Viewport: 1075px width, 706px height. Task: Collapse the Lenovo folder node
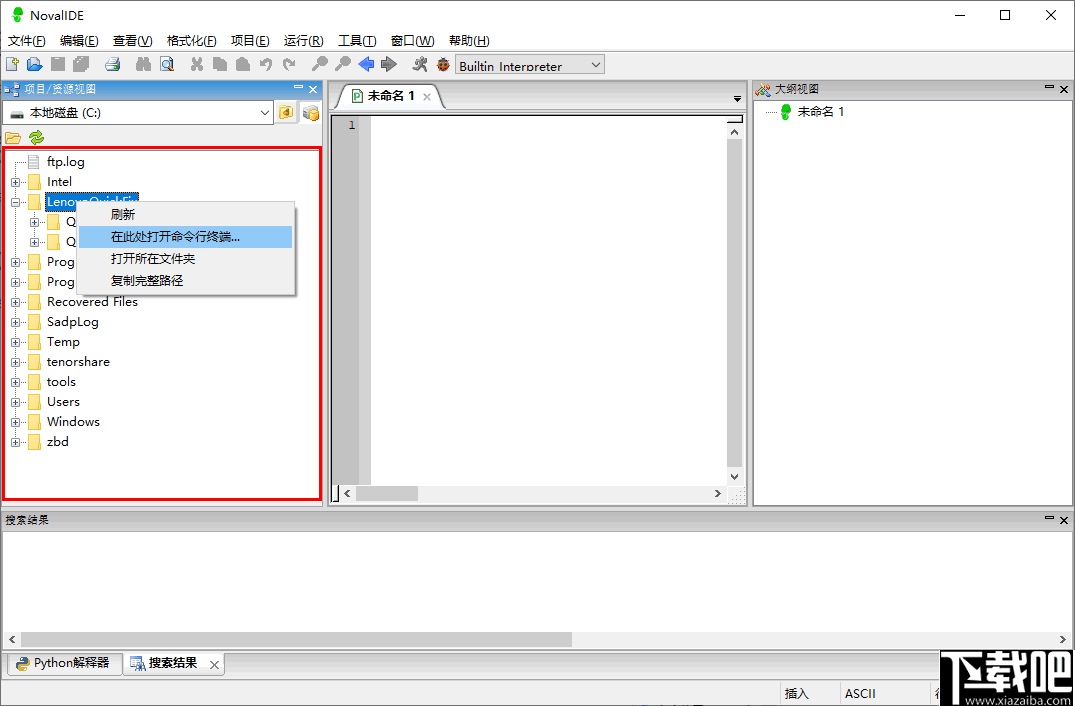14,201
